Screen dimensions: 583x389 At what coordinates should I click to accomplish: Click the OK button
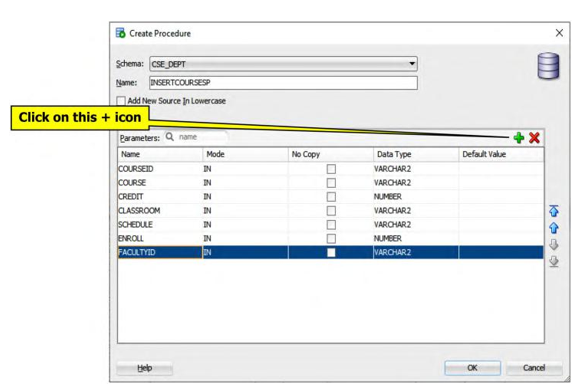[x=472, y=368]
